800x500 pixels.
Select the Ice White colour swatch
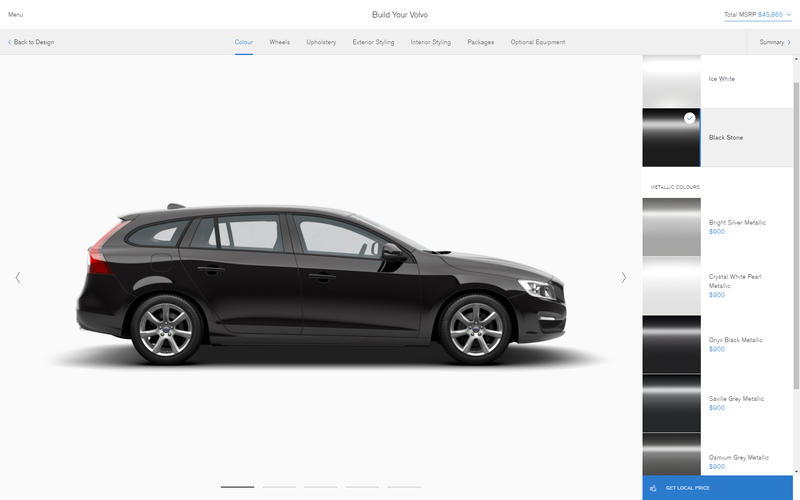click(x=671, y=82)
